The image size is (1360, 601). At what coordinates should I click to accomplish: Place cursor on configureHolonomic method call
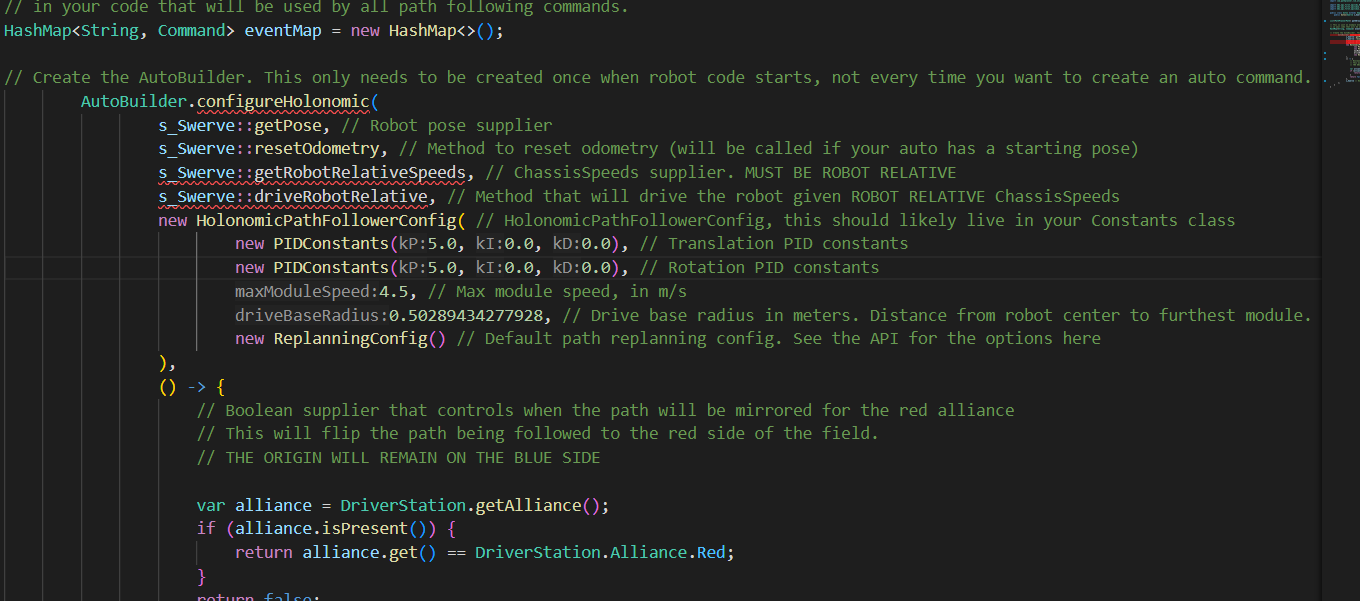click(283, 101)
